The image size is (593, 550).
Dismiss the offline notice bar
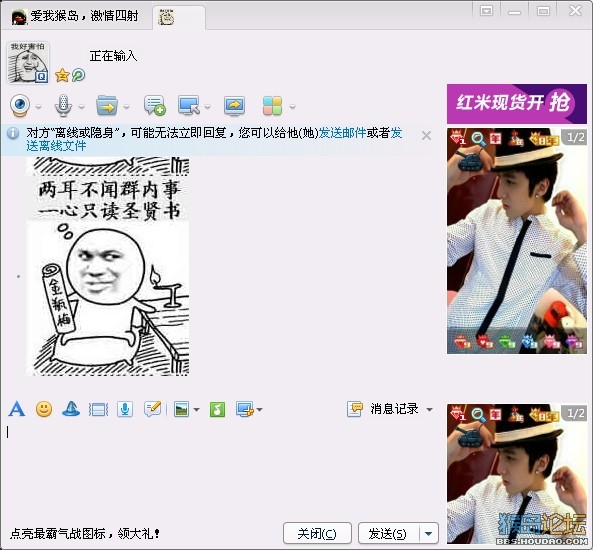[x=426, y=135]
